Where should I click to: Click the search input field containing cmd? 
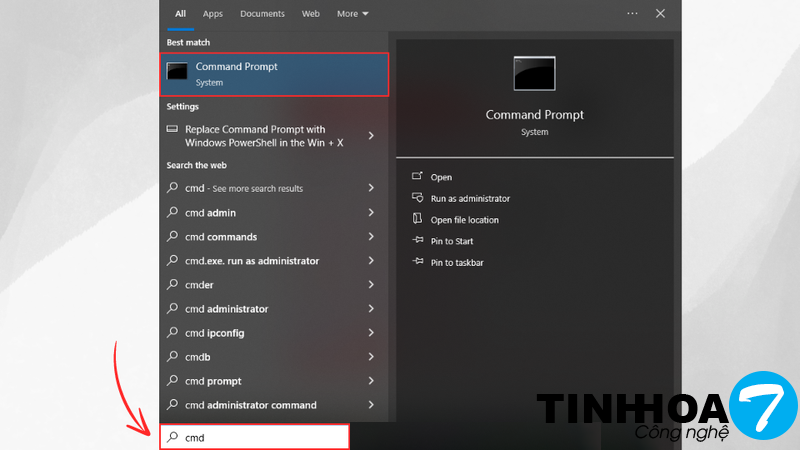click(x=262, y=437)
